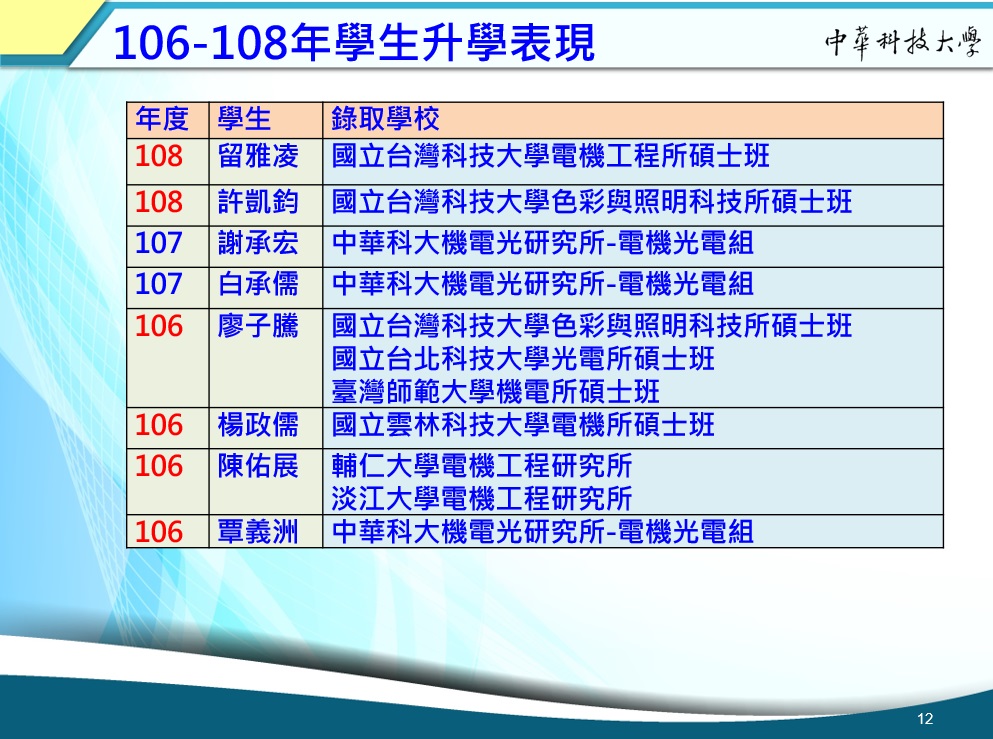Viewport: 993px width, 739px height.
Task: Click year 106 in 覃義洲's row
Action: 159,532
